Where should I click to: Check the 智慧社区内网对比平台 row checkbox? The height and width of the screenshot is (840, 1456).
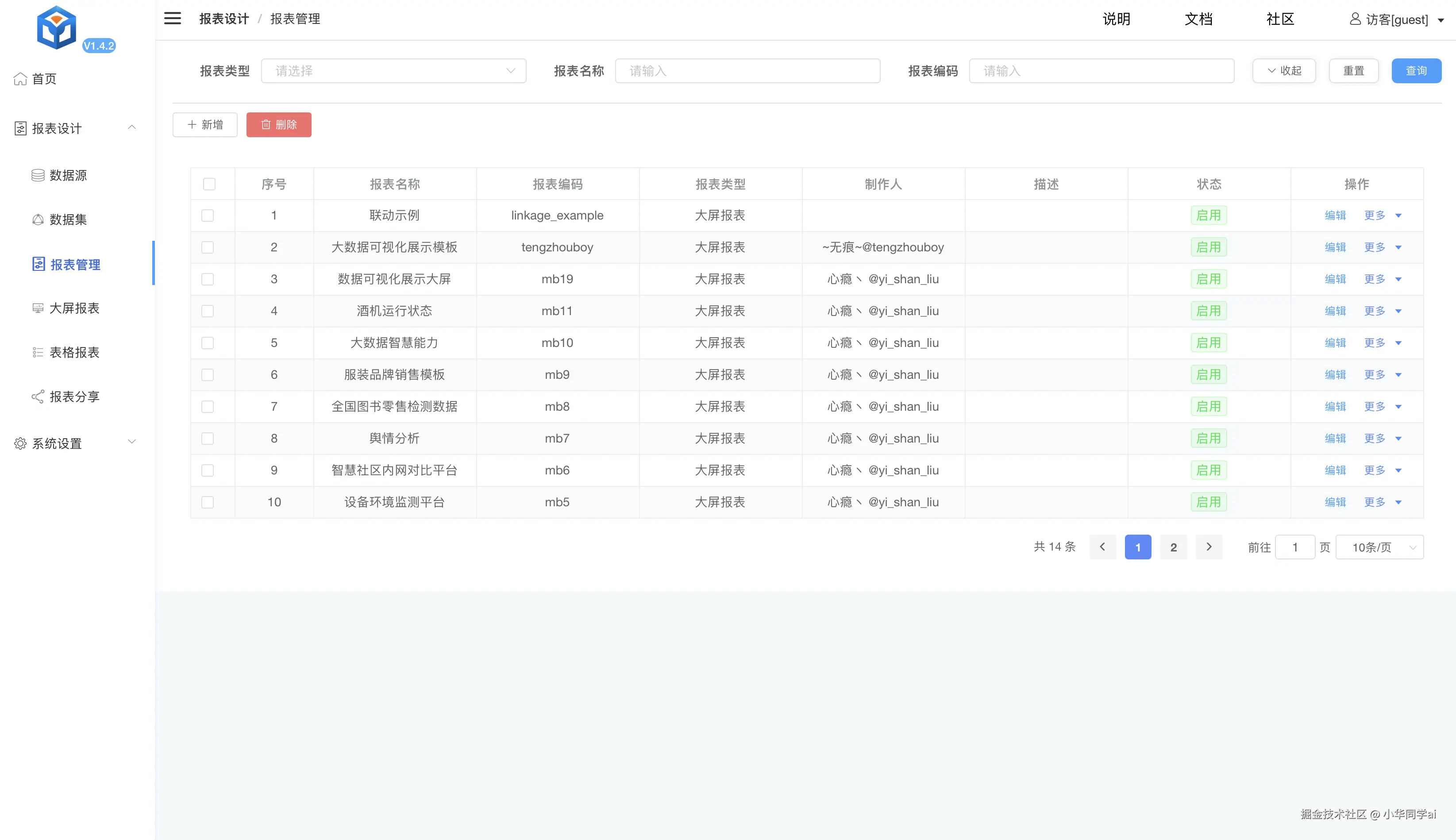208,470
